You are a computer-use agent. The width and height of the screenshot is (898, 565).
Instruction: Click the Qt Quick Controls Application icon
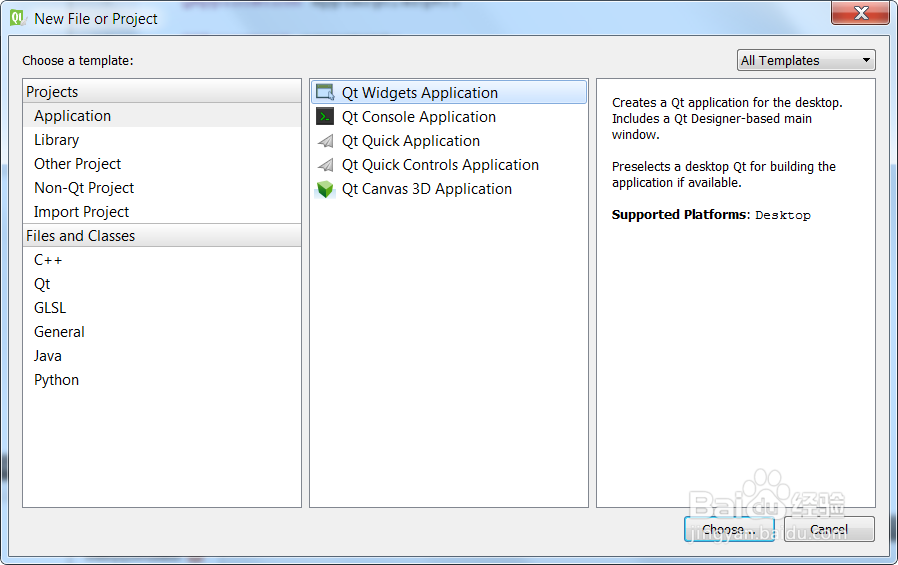point(325,165)
